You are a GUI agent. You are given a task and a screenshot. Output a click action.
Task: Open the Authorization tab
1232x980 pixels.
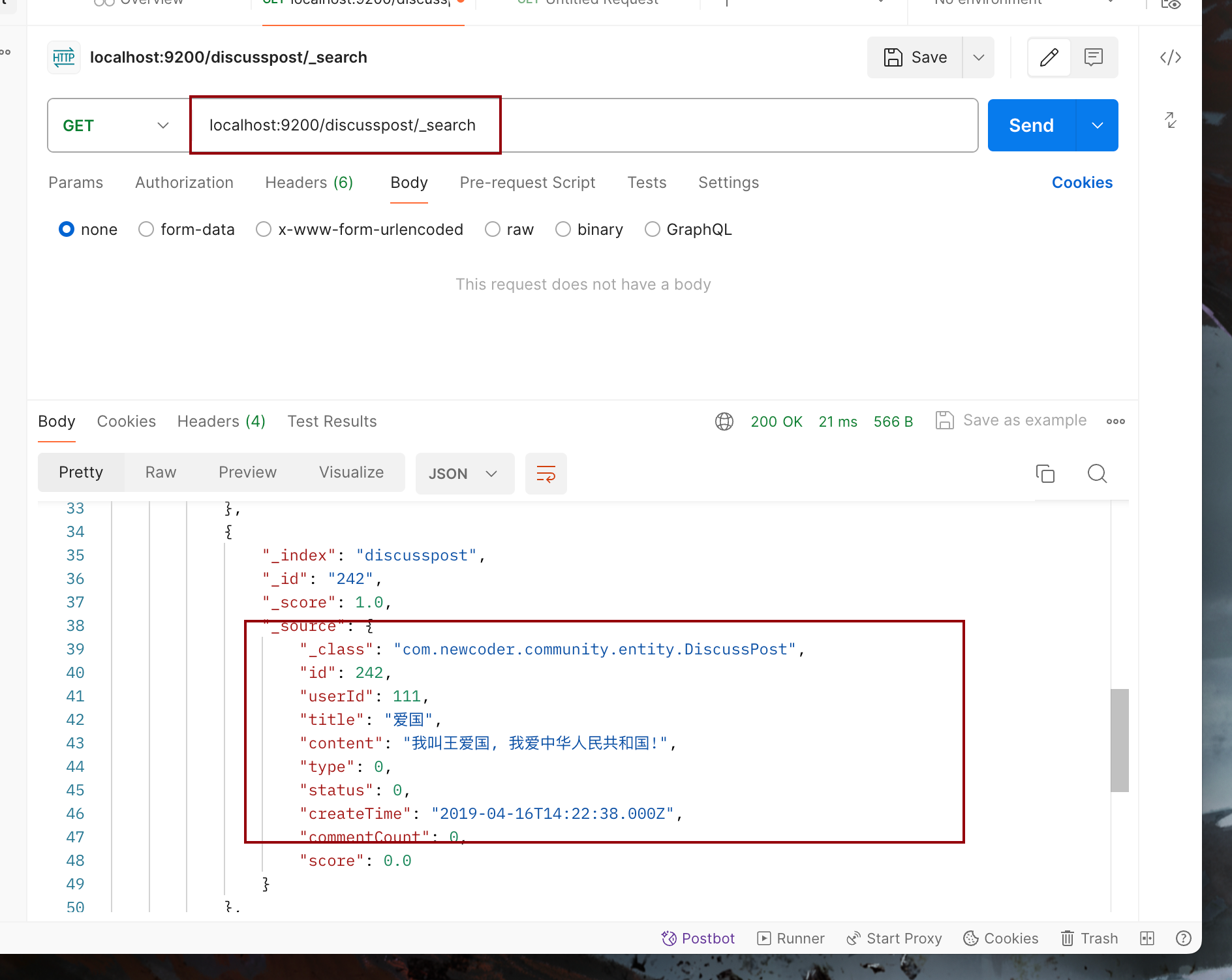click(x=184, y=183)
